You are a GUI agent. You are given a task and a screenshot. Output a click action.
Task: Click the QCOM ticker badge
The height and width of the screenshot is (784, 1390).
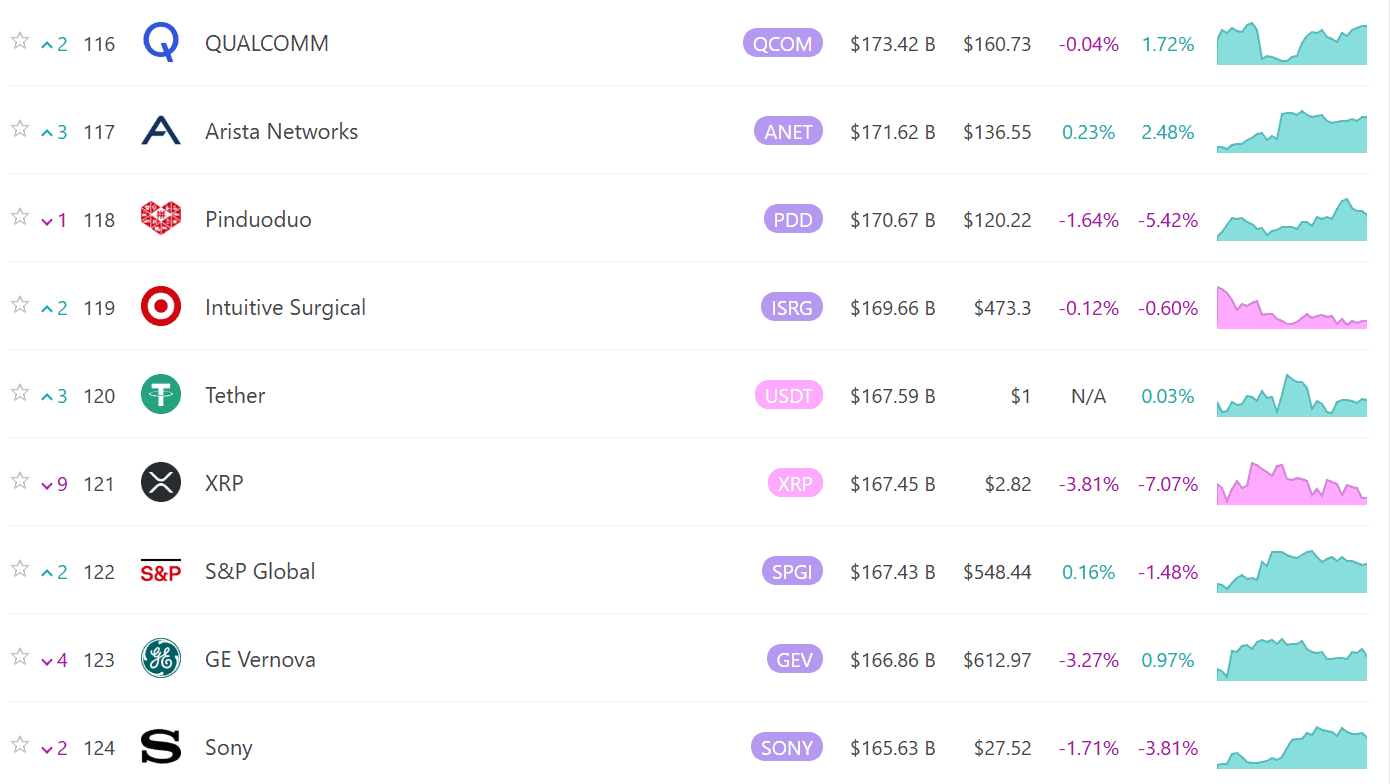pos(783,43)
